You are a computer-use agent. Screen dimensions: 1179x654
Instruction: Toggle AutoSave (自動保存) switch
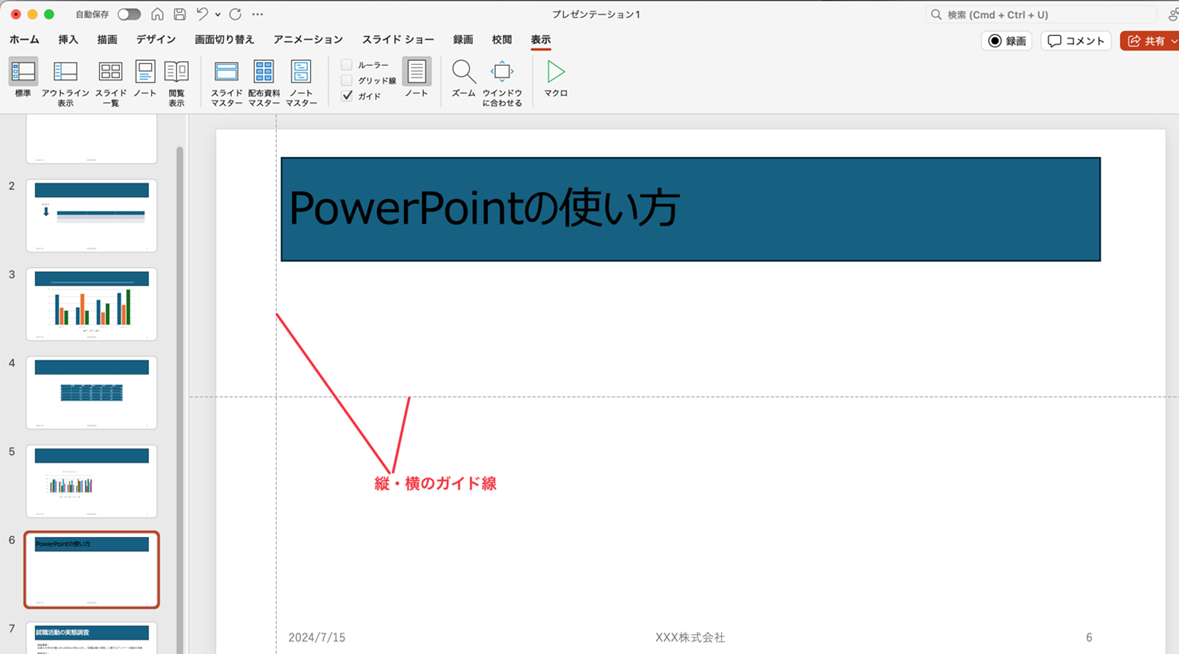click(x=129, y=14)
